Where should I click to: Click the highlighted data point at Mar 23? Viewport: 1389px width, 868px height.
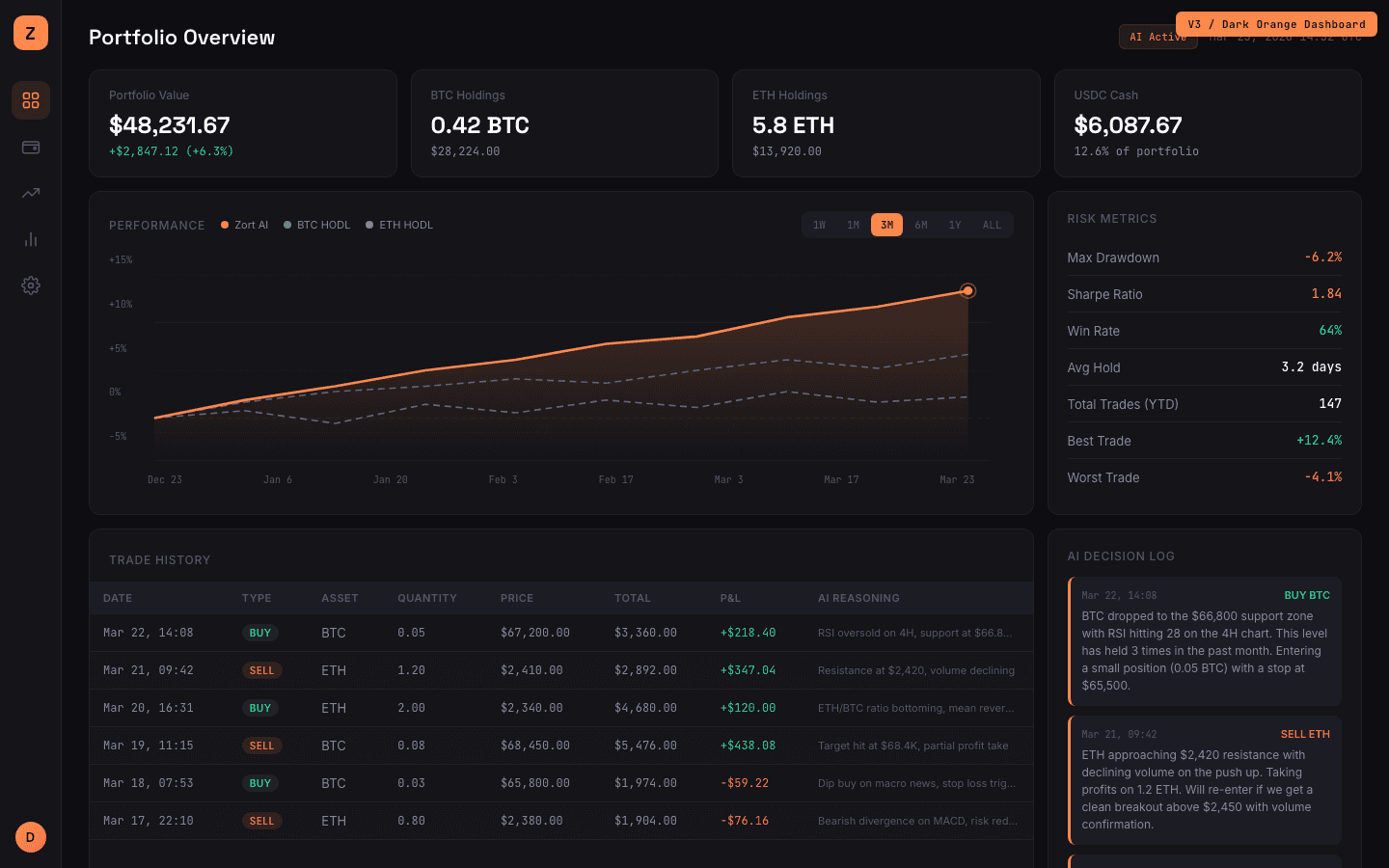(x=967, y=290)
